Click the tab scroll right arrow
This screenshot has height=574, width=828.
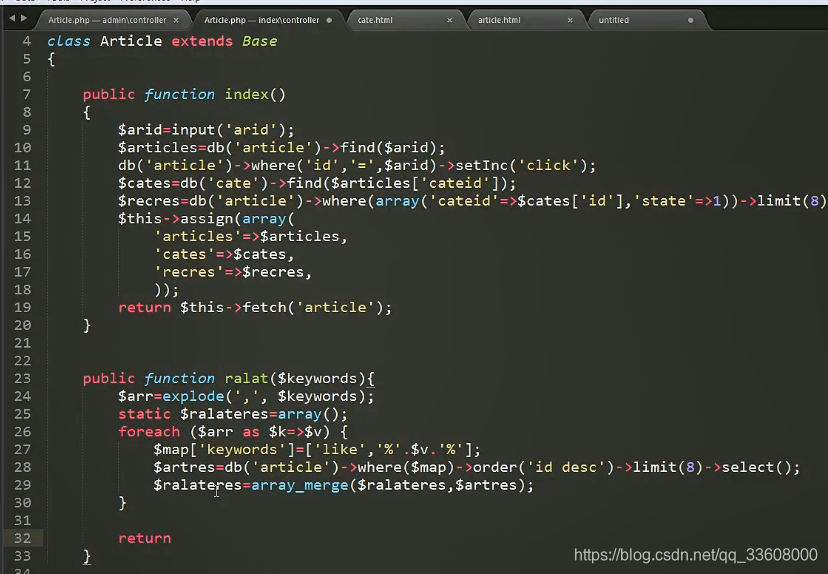tap(23, 18)
